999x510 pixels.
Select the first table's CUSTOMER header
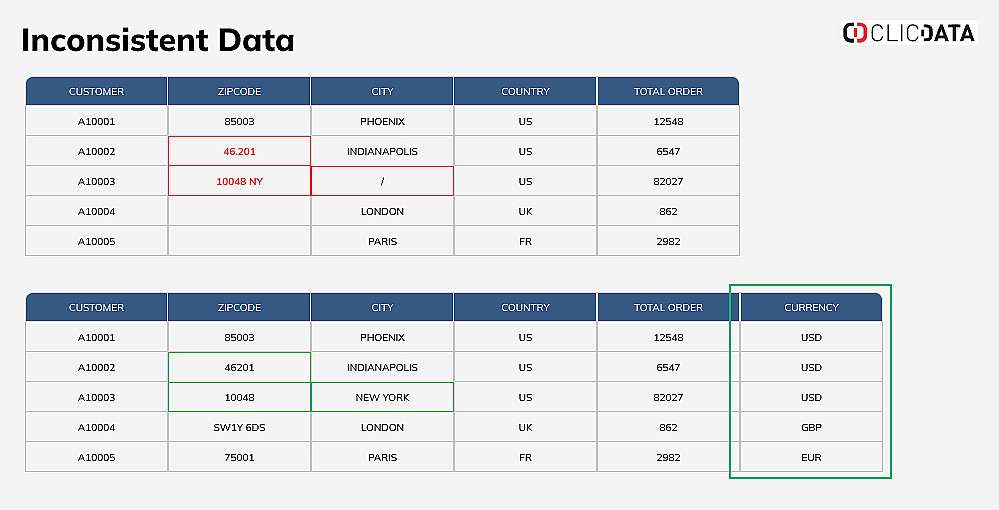tap(96, 91)
